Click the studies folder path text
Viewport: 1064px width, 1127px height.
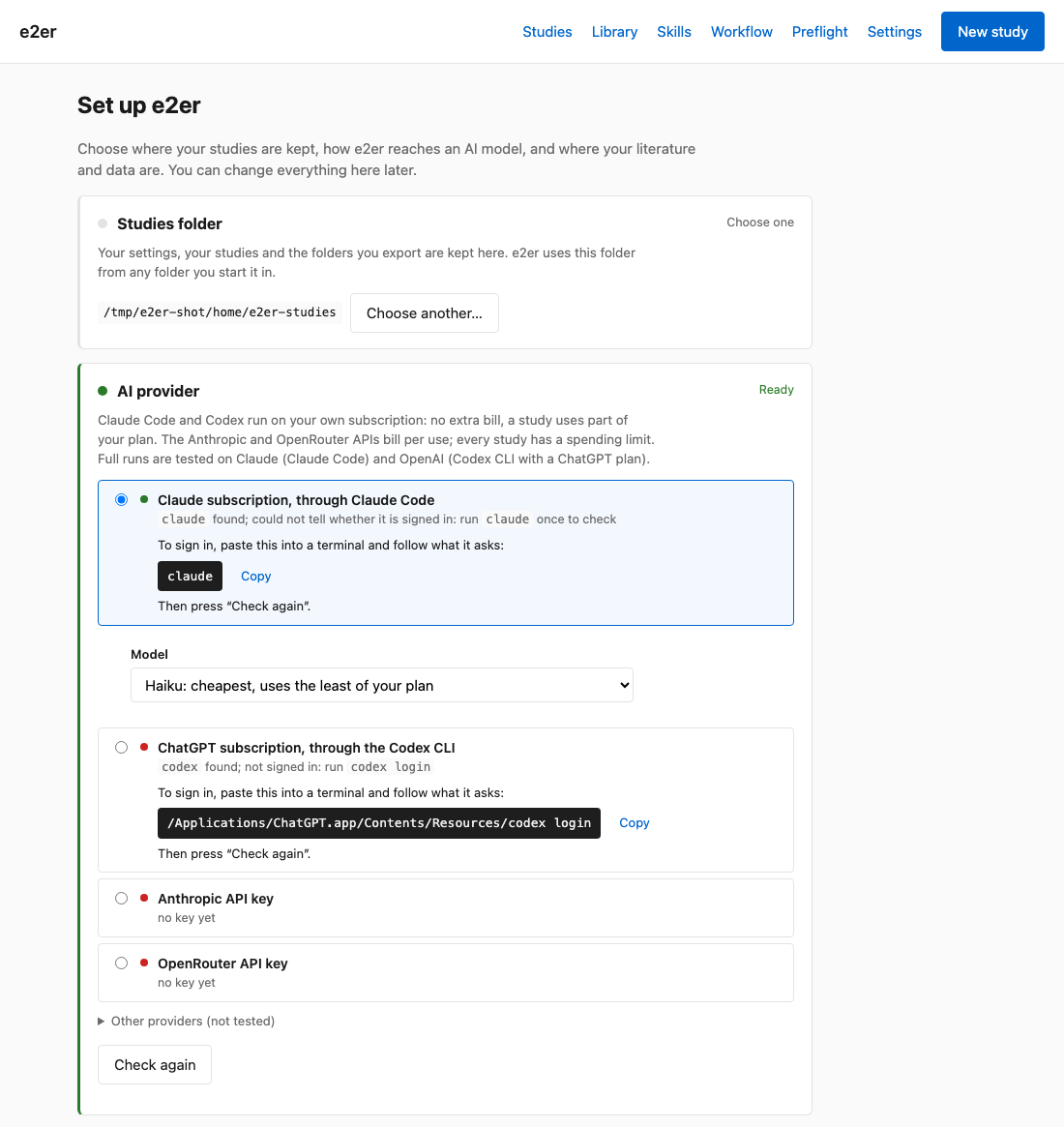(x=220, y=311)
